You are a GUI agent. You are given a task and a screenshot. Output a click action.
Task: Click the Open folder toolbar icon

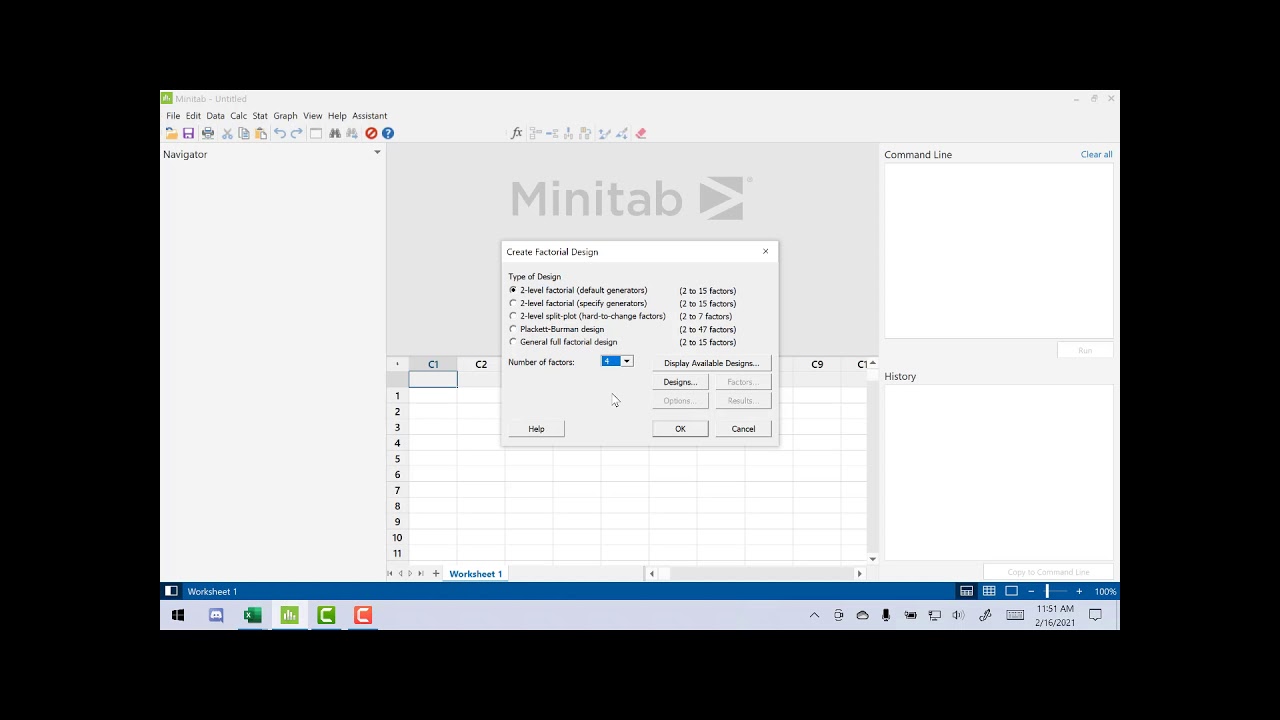pyautogui.click(x=171, y=133)
